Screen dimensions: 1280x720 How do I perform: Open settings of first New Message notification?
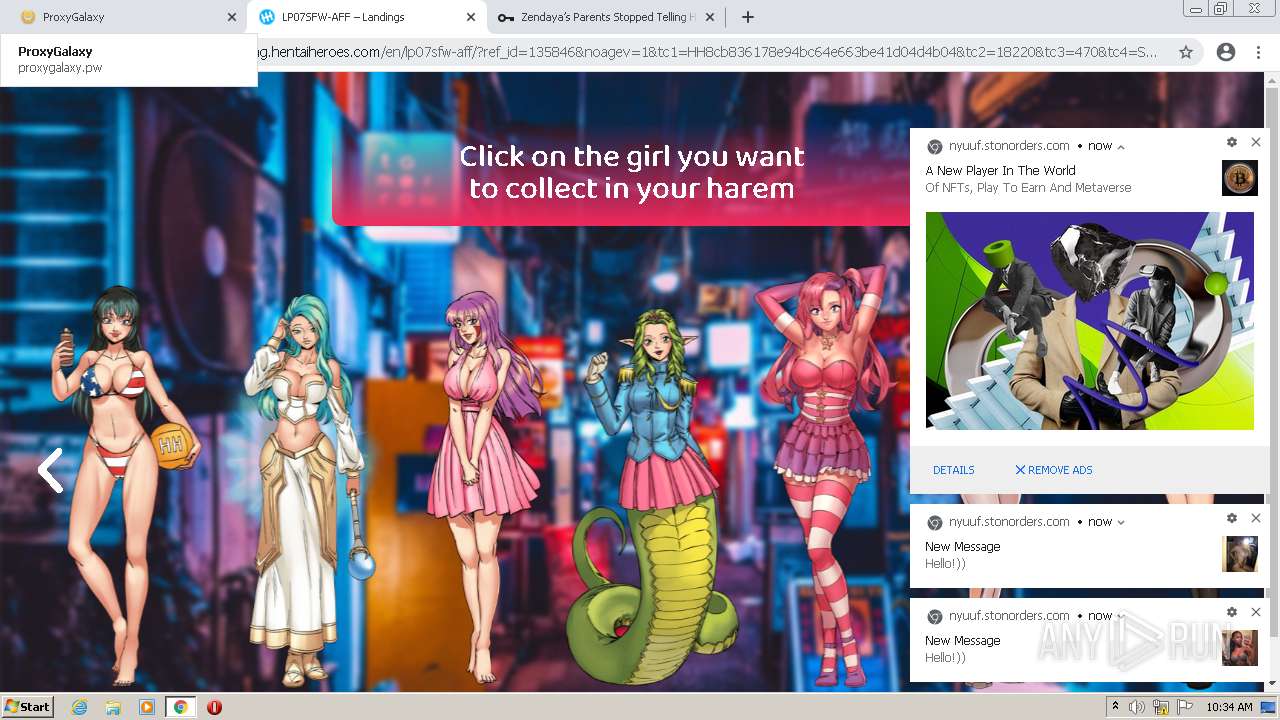pyautogui.click(x=1232, y=518)
